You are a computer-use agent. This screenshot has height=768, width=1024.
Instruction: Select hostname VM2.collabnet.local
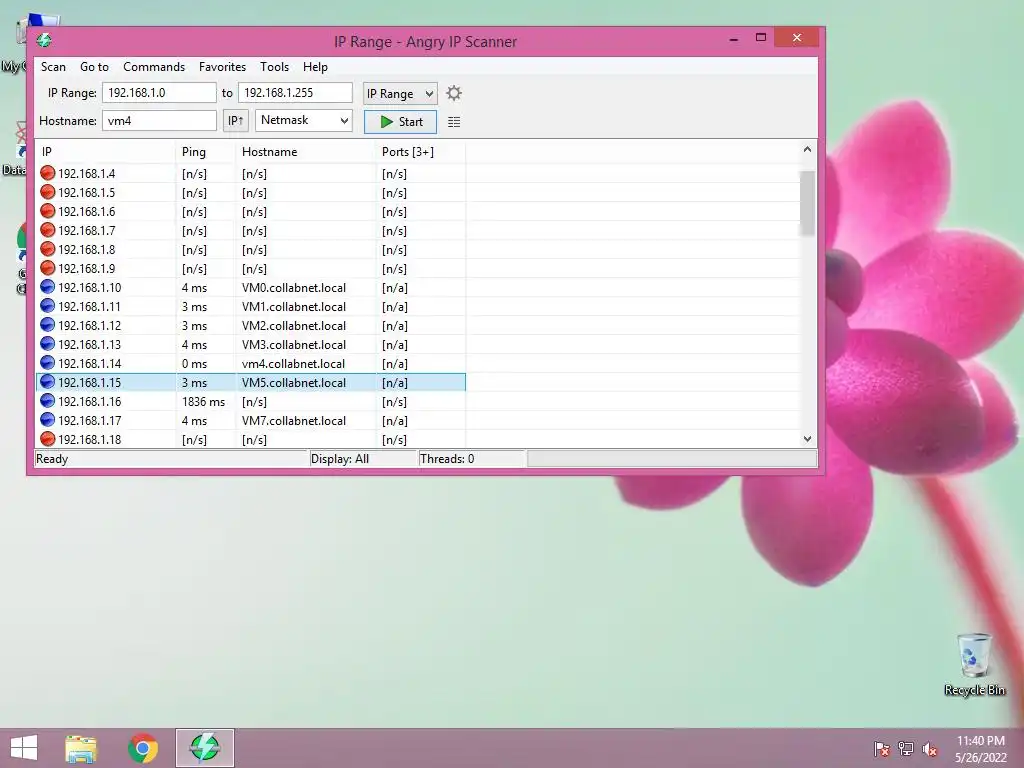click(x=294, y=325)
